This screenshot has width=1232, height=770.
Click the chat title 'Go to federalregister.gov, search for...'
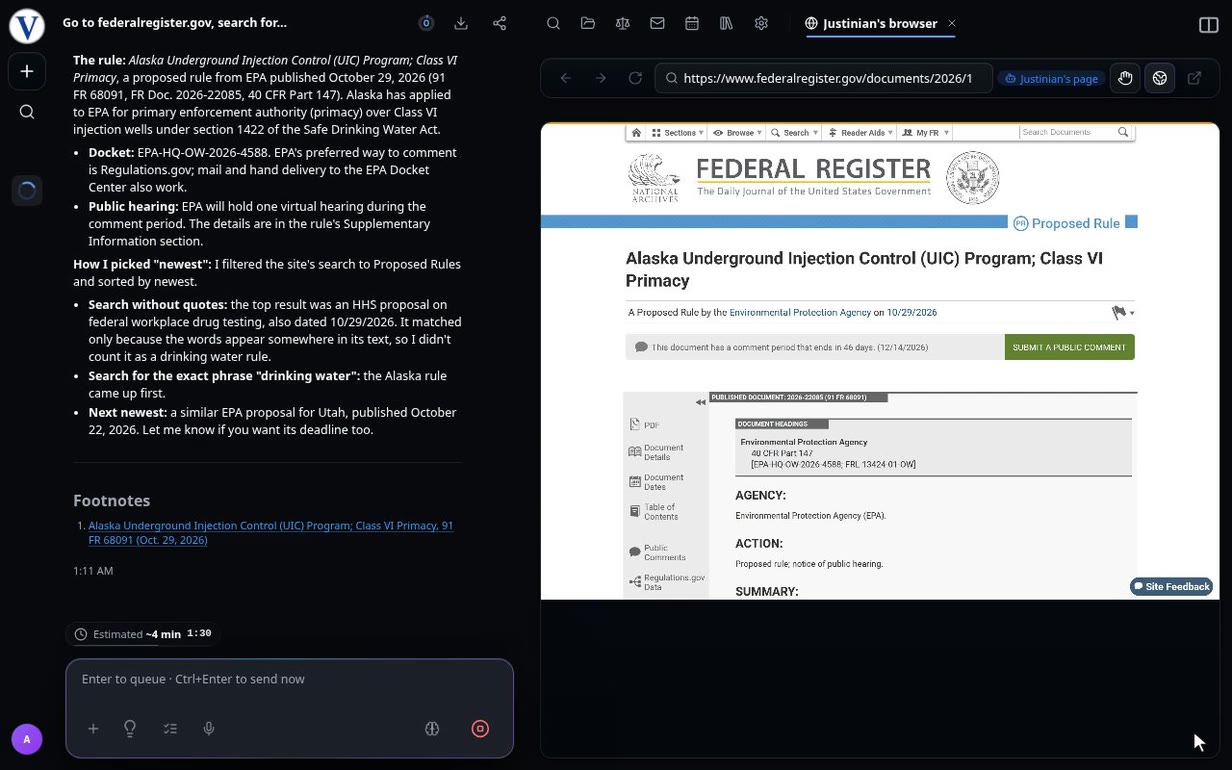click(x=175, y=23)
